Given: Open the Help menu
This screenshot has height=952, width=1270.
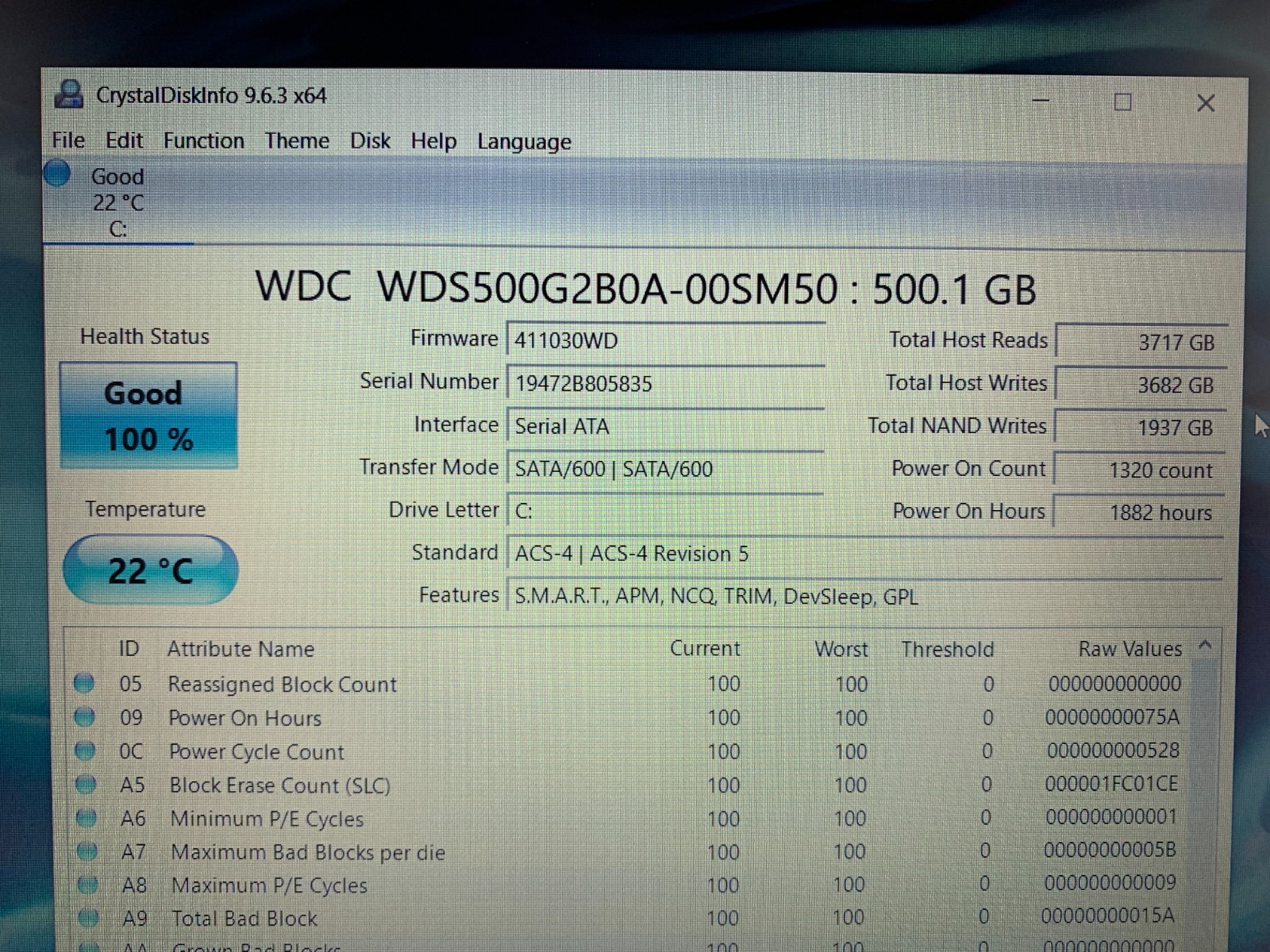Looking at the screenshot, I should tap(433, 141).
